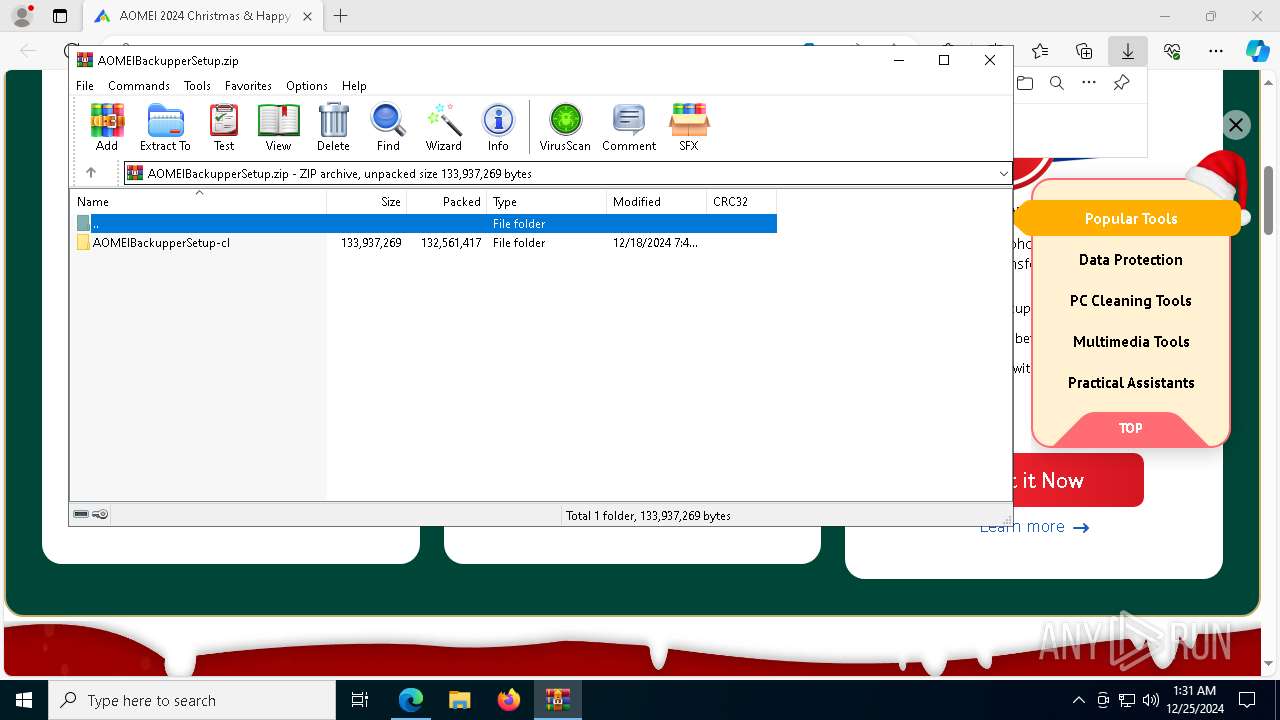Viewport: 1280px width, 720px height.
Task: Open Data Protection link
Action: 1130,259
